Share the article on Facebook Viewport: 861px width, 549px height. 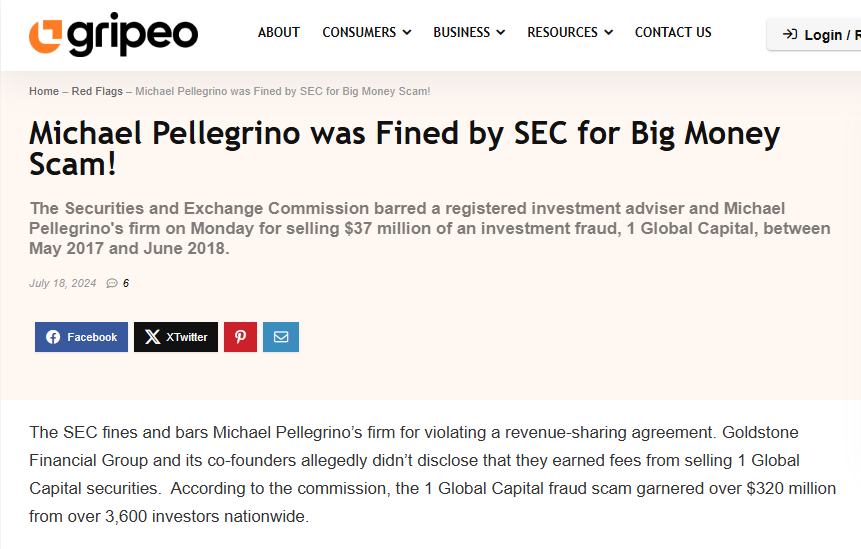pyautogui.click(x=82, y=337)
